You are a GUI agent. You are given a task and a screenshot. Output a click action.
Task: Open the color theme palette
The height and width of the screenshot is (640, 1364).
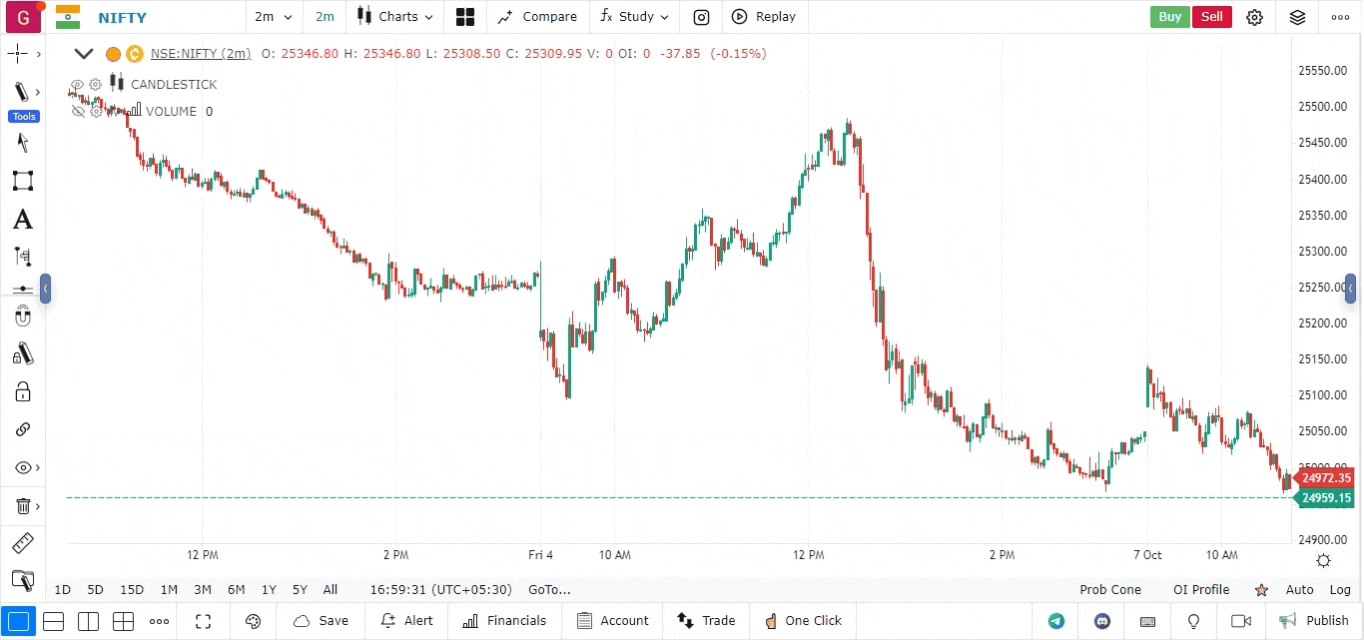click(253, 621)
